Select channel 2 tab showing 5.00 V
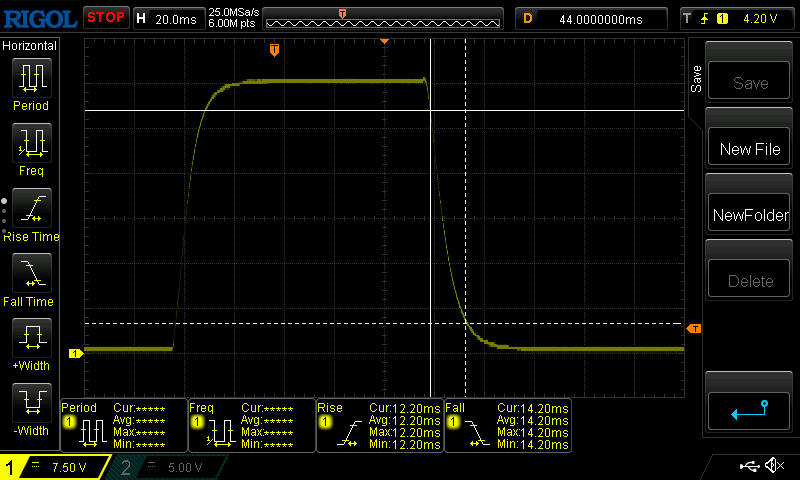Image resolution: width=800 pixels, height=480 pixels. (168, 467)
